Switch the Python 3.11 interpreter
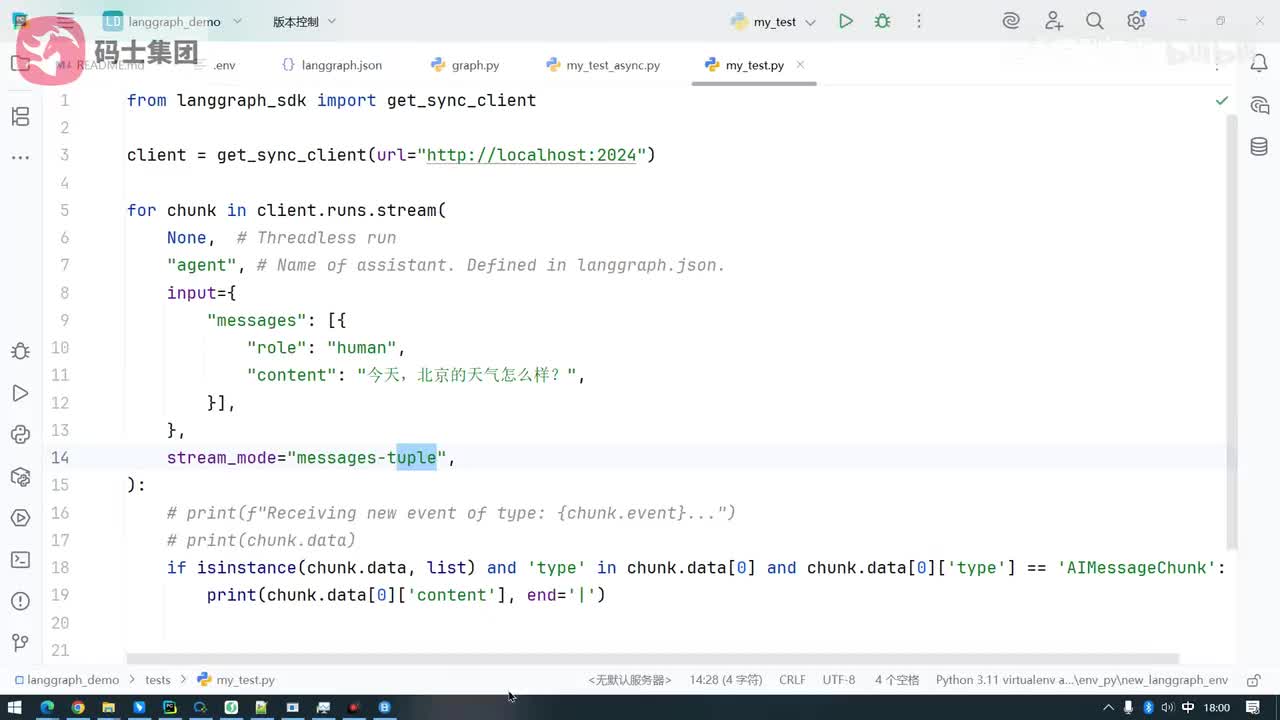 click(1082, 680)
